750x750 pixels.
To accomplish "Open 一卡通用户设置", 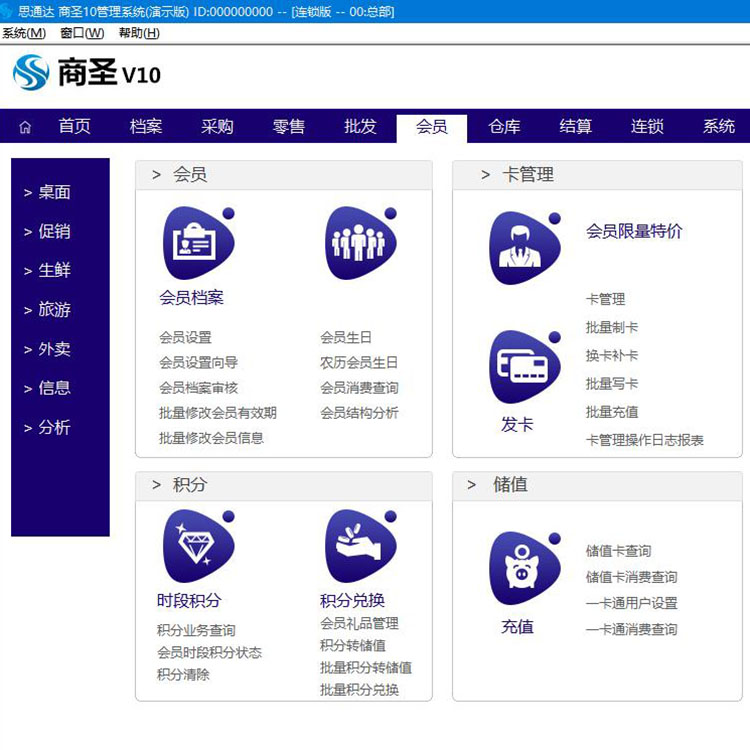I will point(631,603).
